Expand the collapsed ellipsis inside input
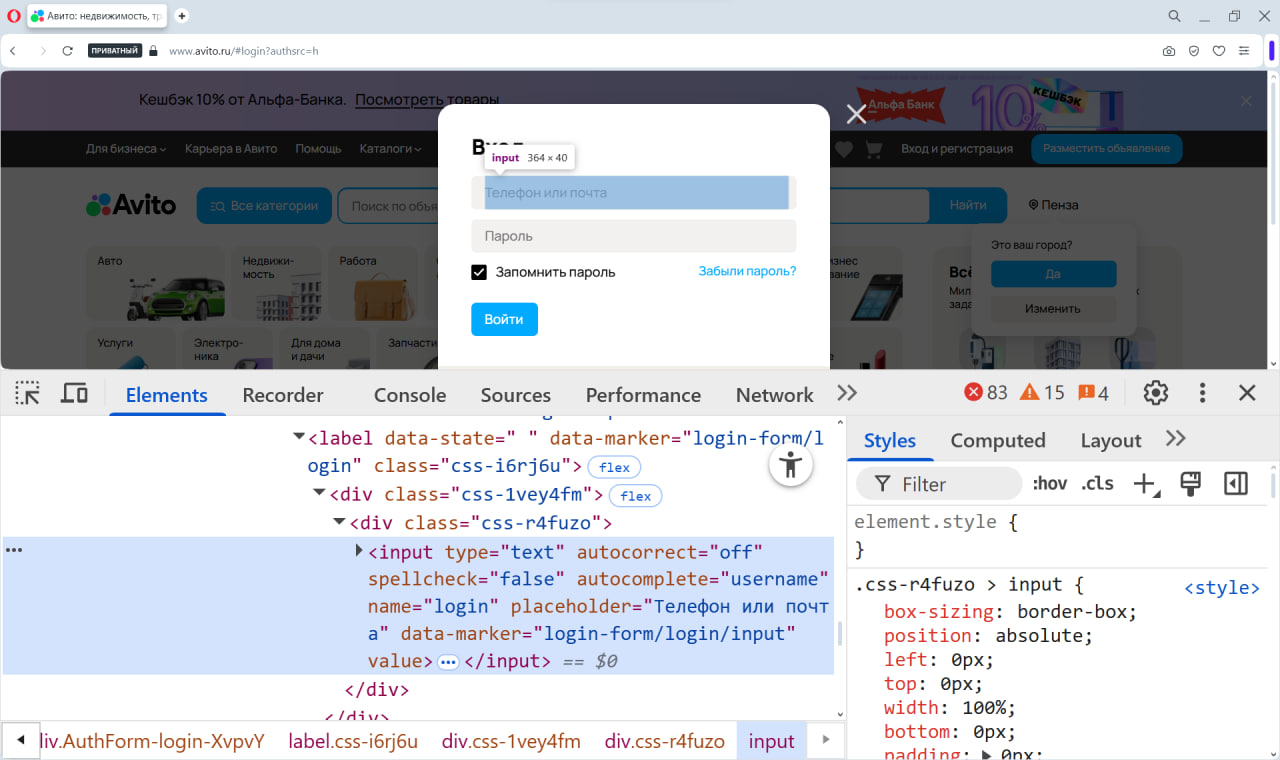This screenshot has width=1280, height=760. [x=448, y=662]
